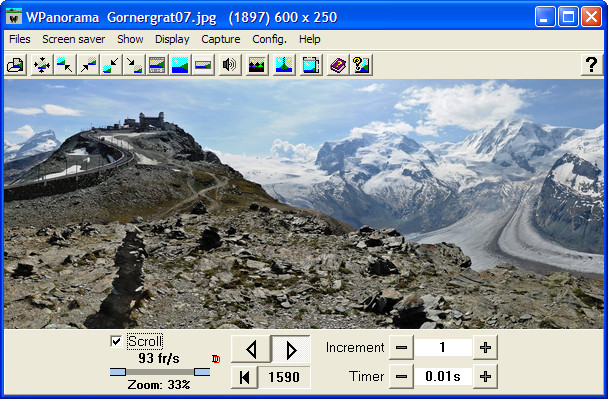Open the Capture menu

[x=221, y=39]
